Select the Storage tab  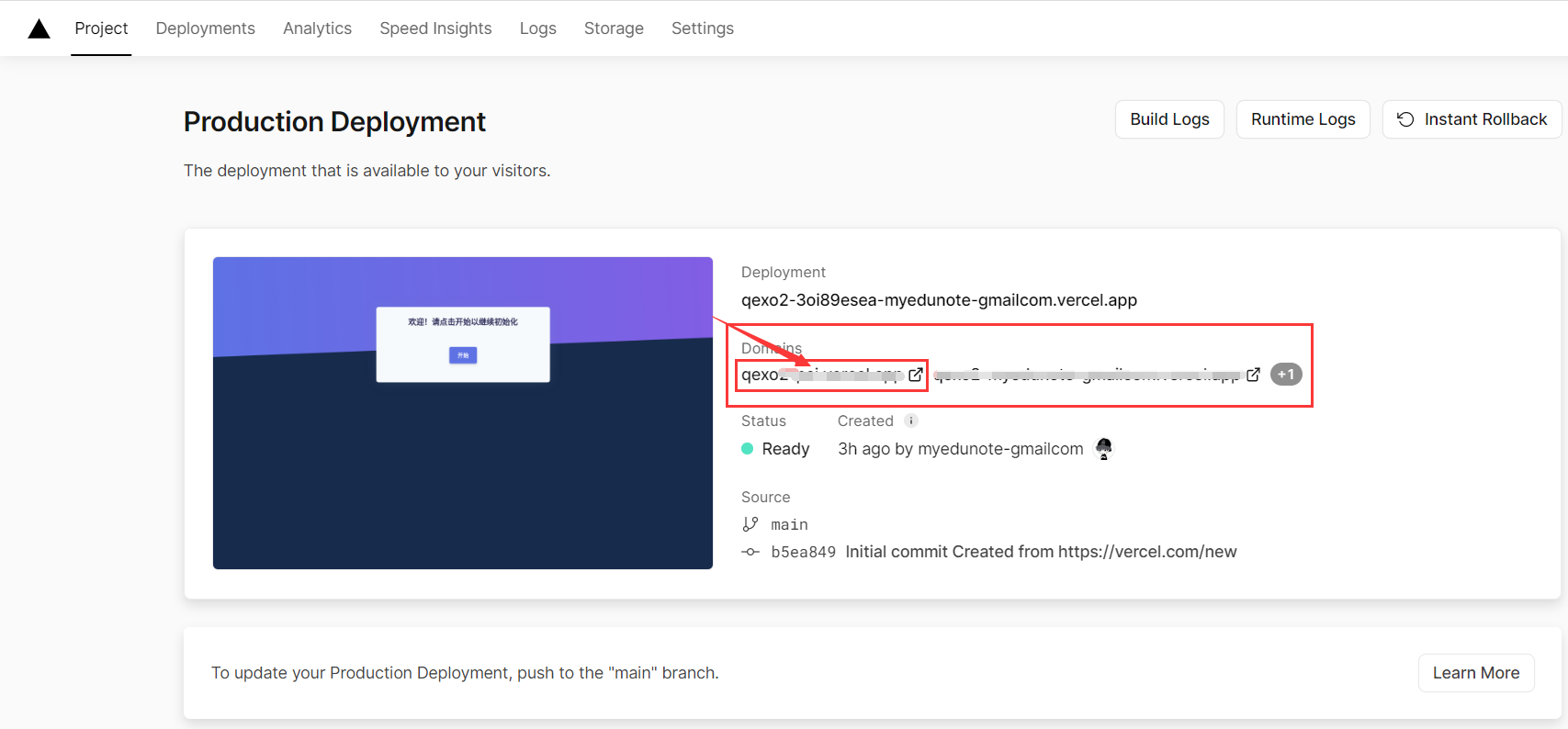click(x=614, y=28)
